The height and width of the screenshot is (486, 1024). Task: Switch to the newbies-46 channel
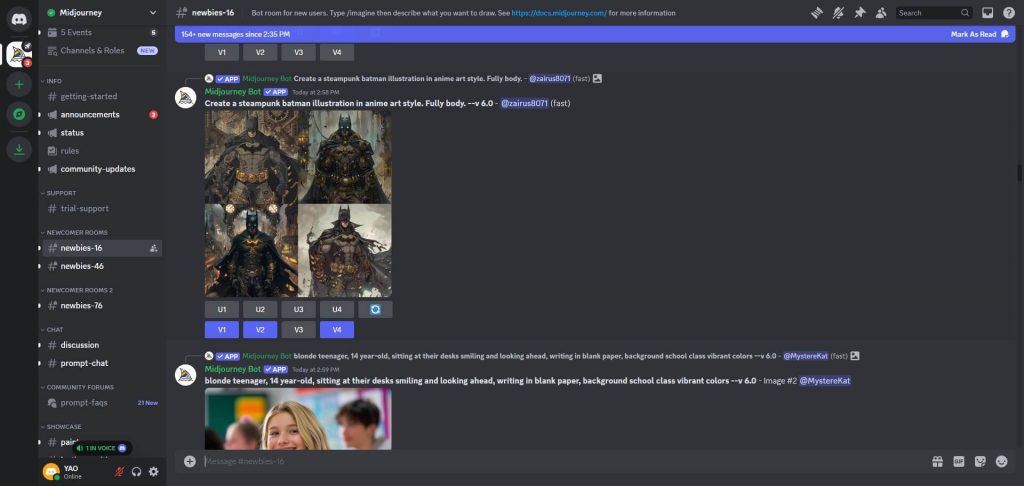82,266
